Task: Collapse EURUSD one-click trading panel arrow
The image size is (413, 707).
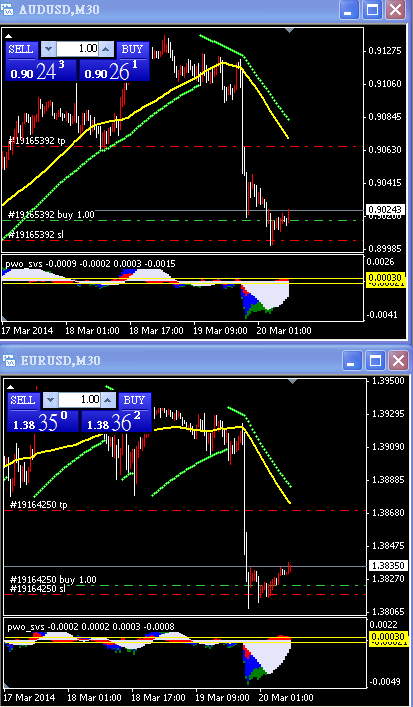Action: tap(11, 387)
